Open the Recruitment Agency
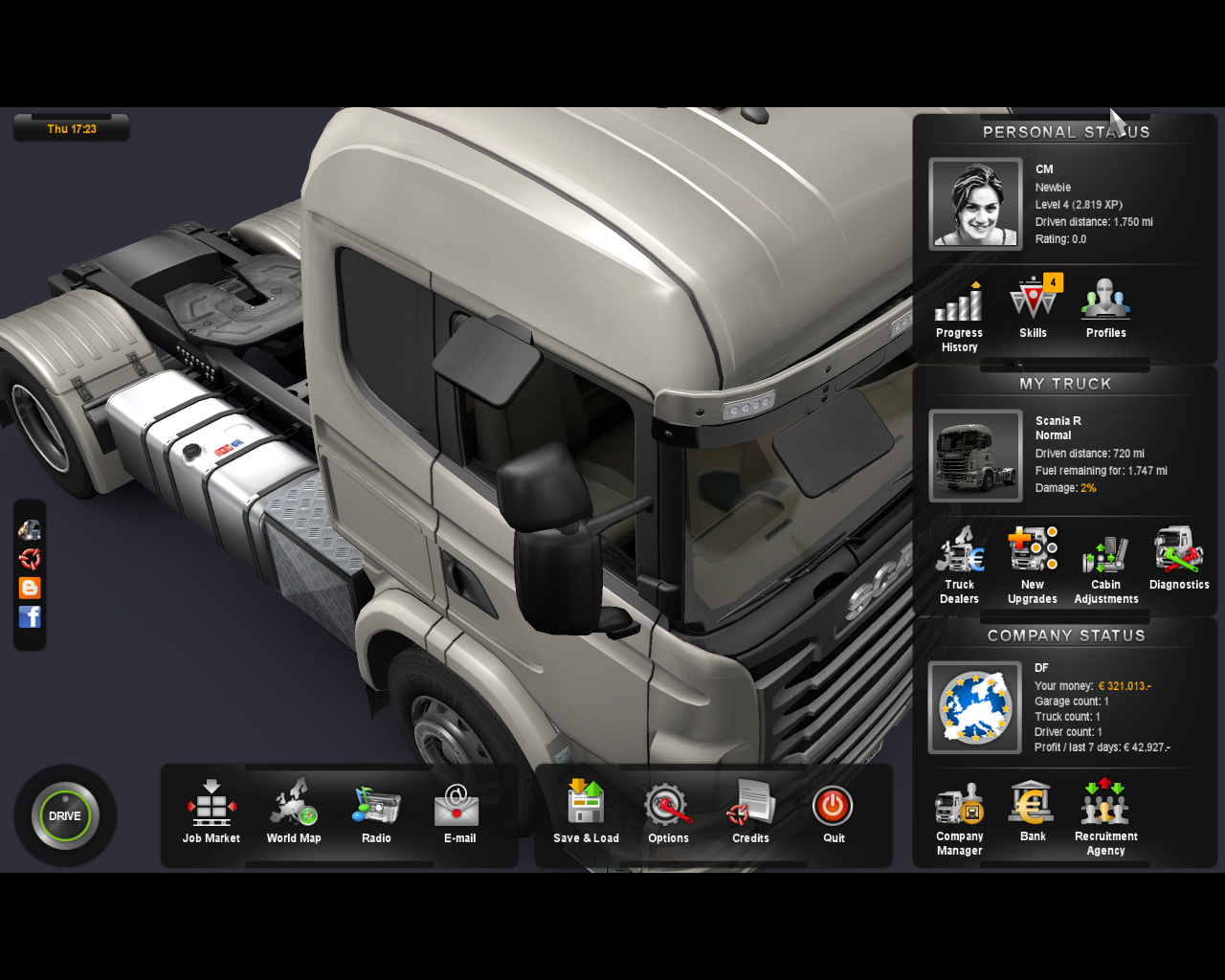The image size is (1225, 980). point(1105,818)
